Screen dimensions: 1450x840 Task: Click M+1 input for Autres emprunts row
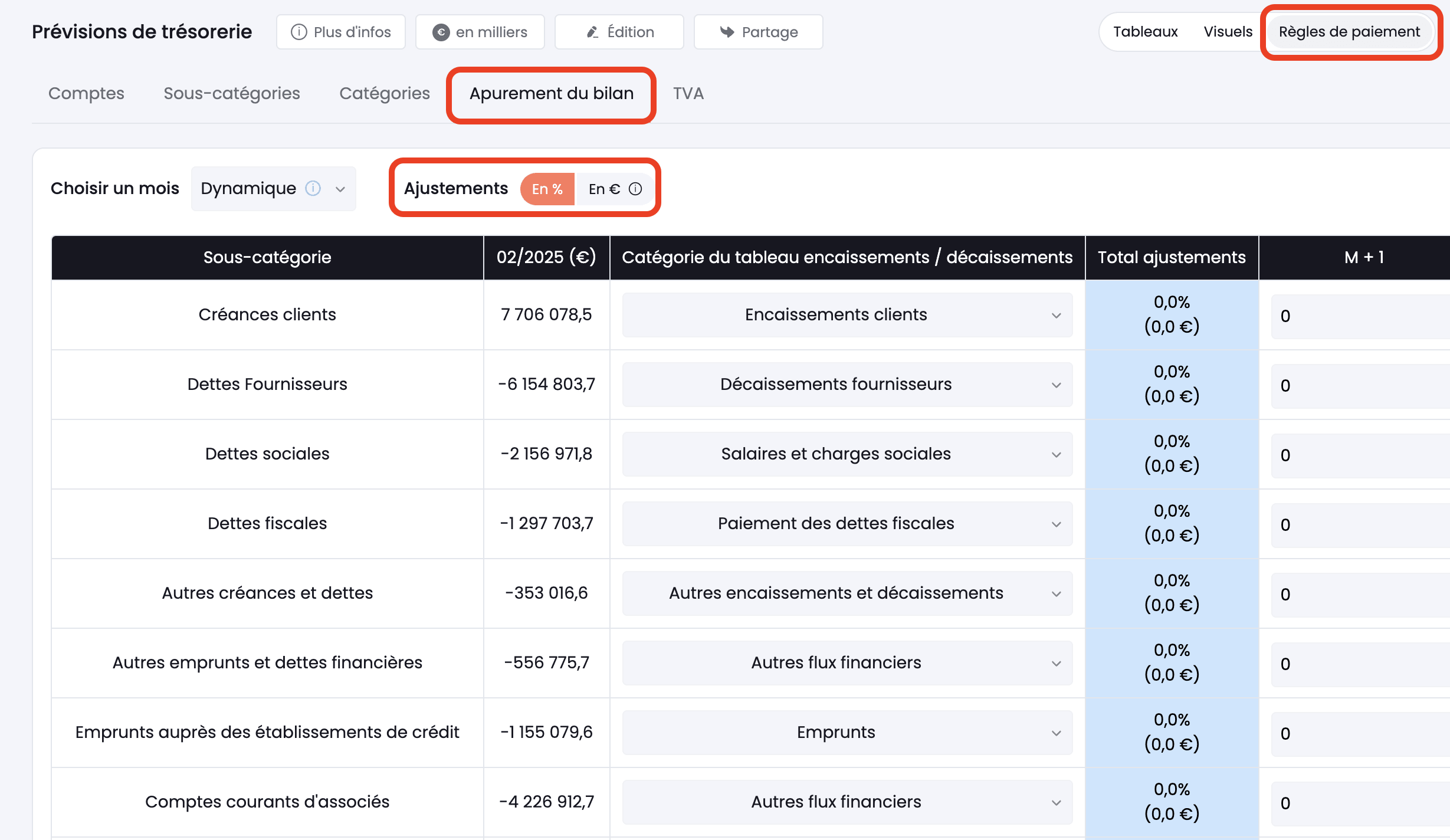tap(1360, 664)
